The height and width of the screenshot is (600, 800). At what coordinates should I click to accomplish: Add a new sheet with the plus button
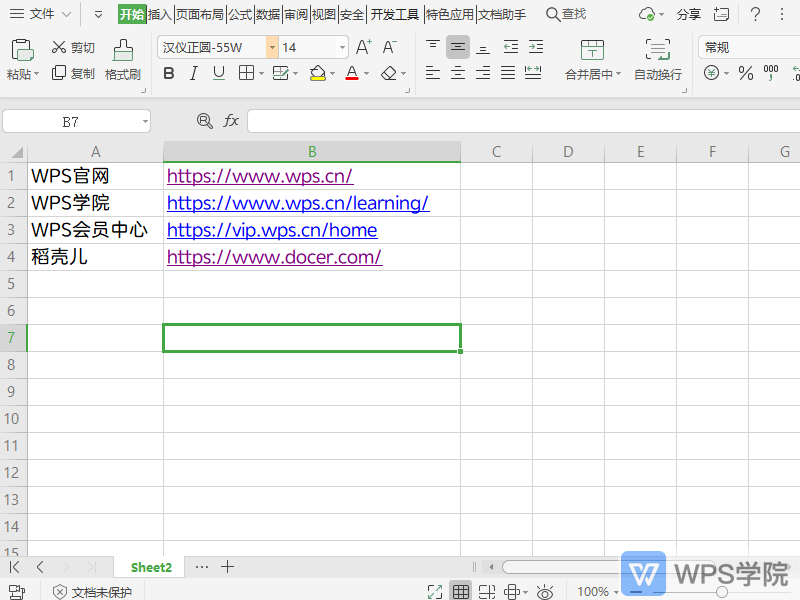click(x=227, y=566)
